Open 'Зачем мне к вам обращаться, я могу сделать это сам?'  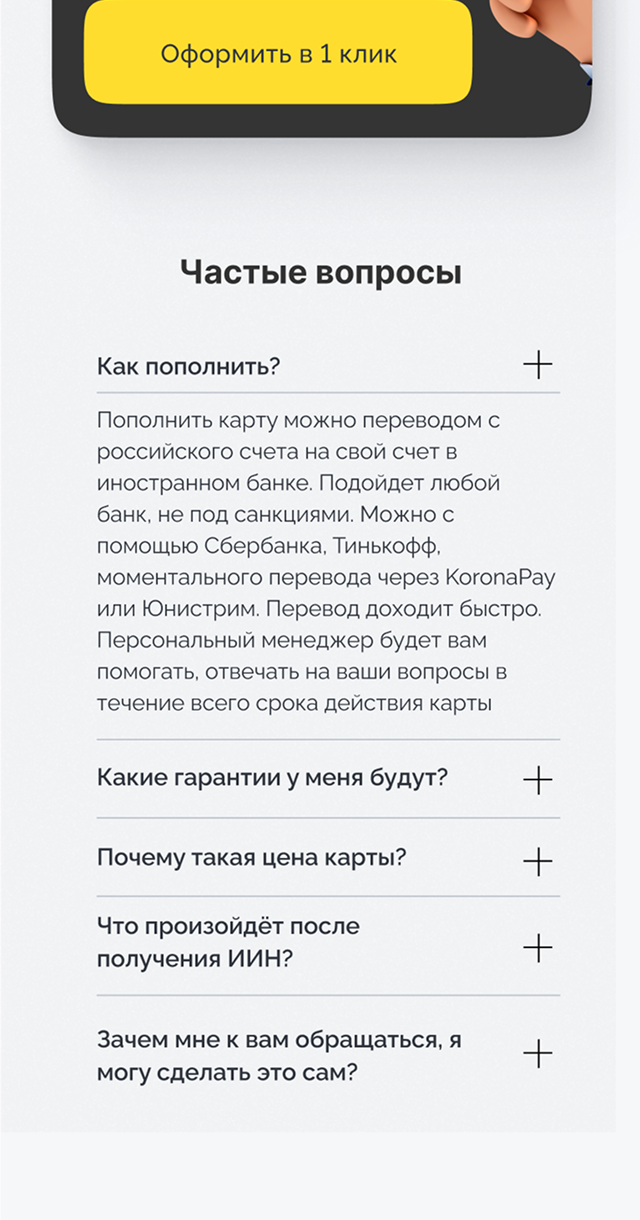click(278, 1056)
